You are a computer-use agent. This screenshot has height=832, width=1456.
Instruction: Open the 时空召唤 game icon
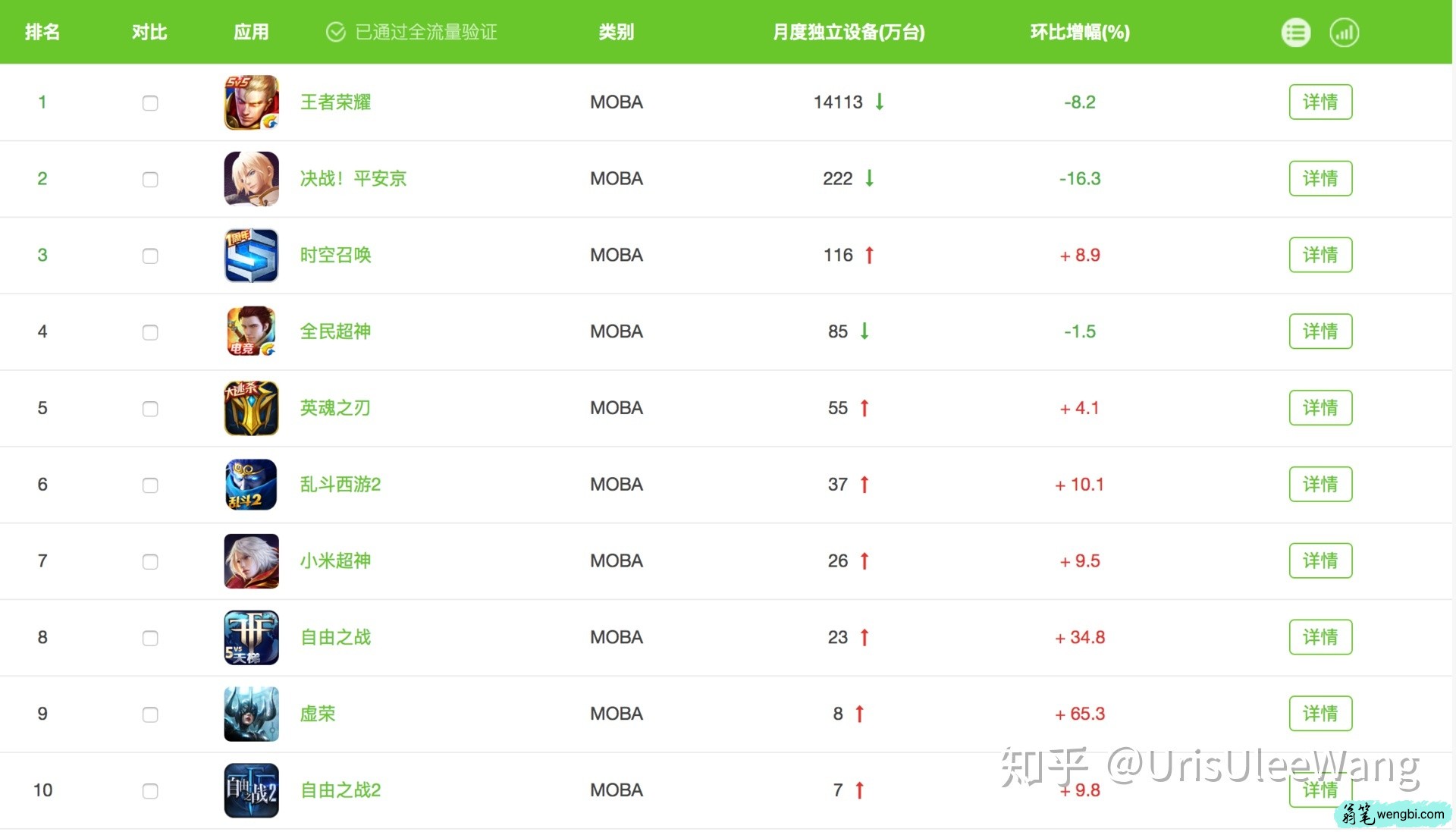point(251,256)
